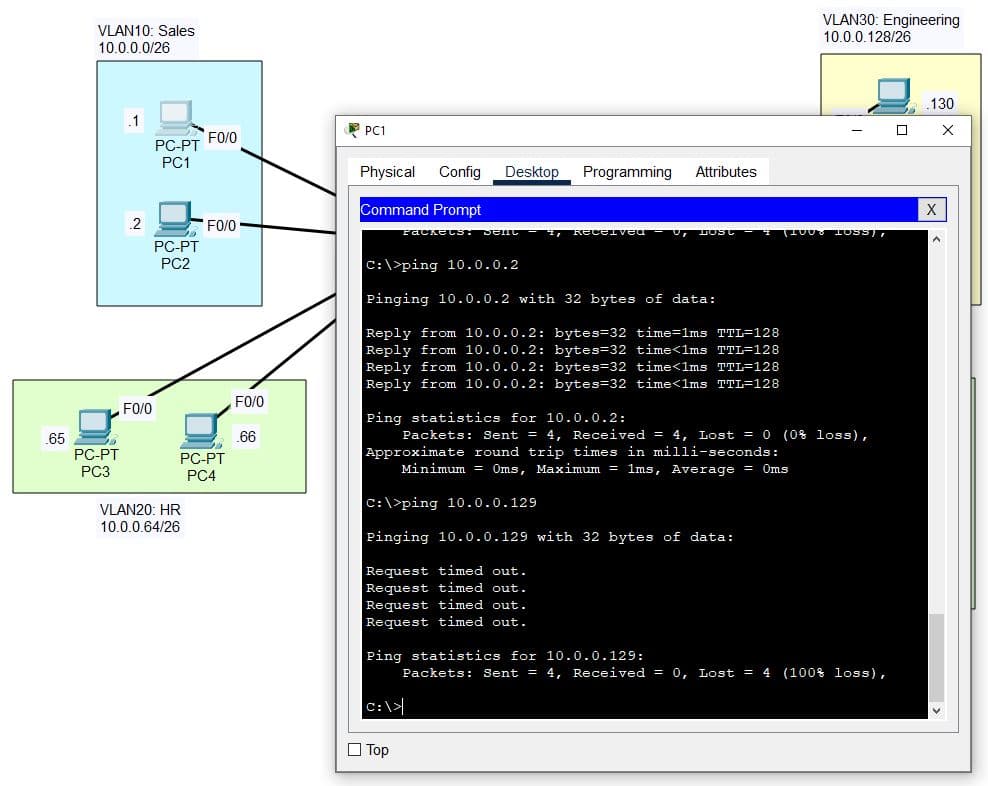This screenshot has width=988, height=786.
Task: Click the VLAN10: Sales label
Action: point(146,31)
